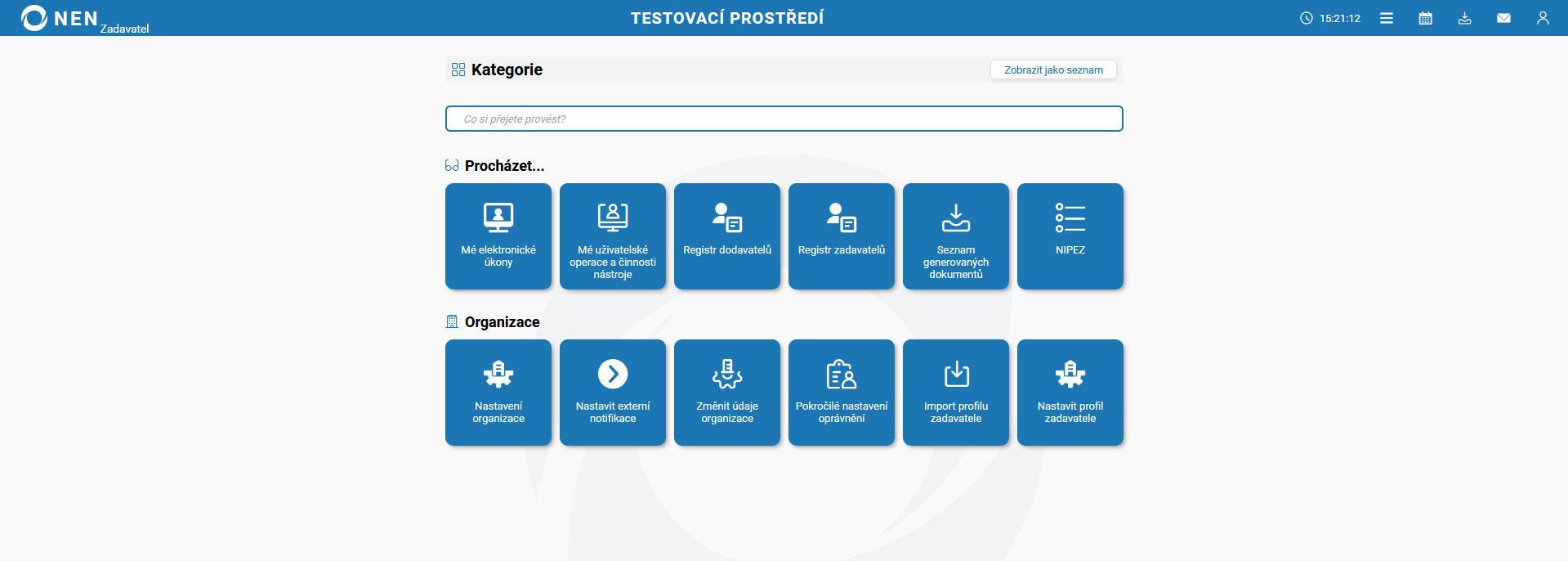Open Nastavení organizace tile
This screenshot has width=1568, height=561.
[x=498, y=393]
